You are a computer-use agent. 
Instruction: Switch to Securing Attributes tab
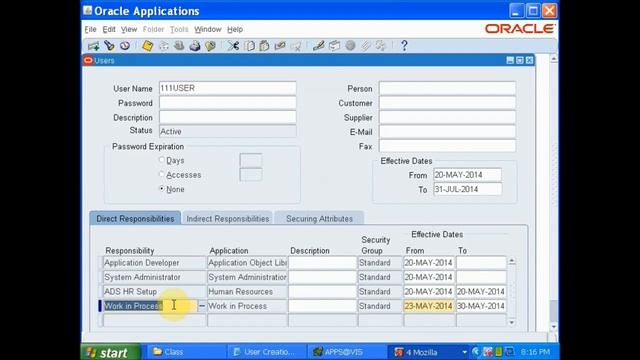pyautogui.click(x=319, y=218)
